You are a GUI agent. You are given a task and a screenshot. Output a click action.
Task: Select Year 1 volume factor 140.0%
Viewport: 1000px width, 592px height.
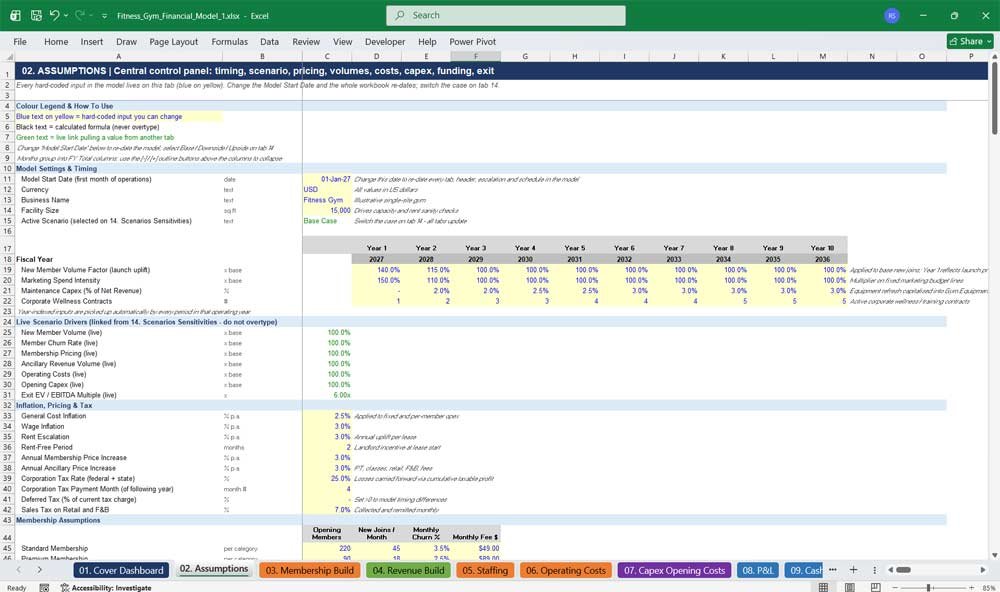pyautogui.click(x=376, y=270)
